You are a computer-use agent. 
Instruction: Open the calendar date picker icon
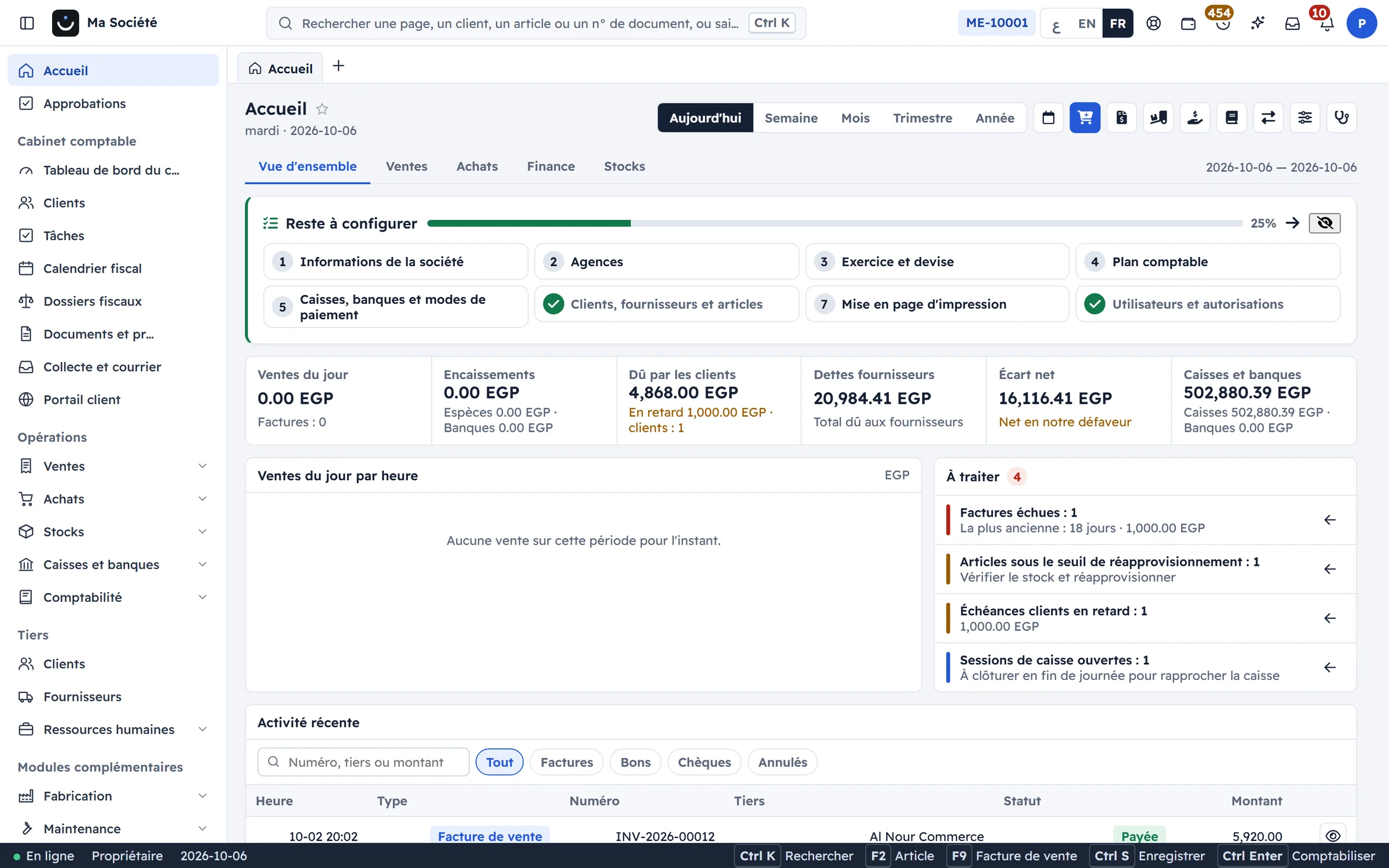tap(1048, 118)
